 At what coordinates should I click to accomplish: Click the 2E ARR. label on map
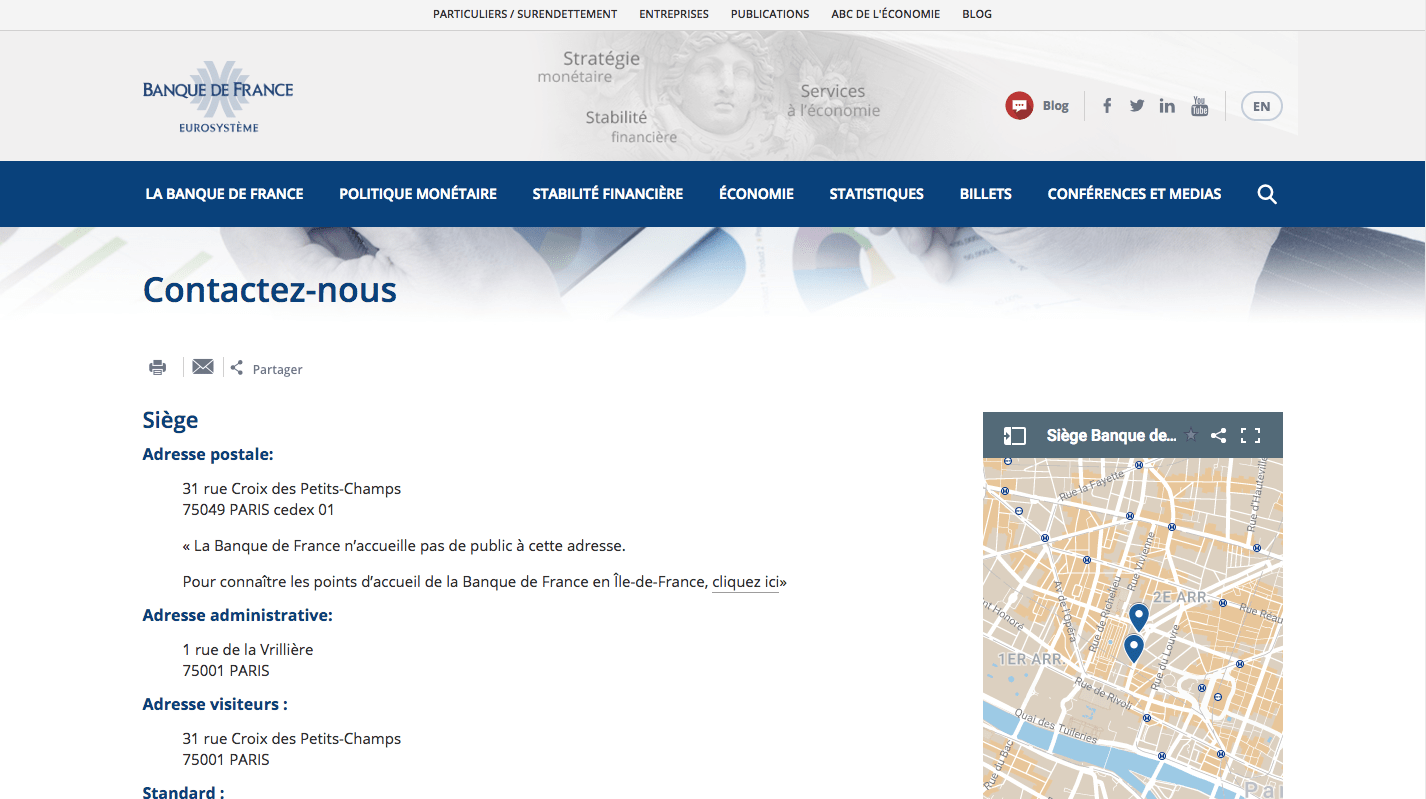pos(1182,597)
